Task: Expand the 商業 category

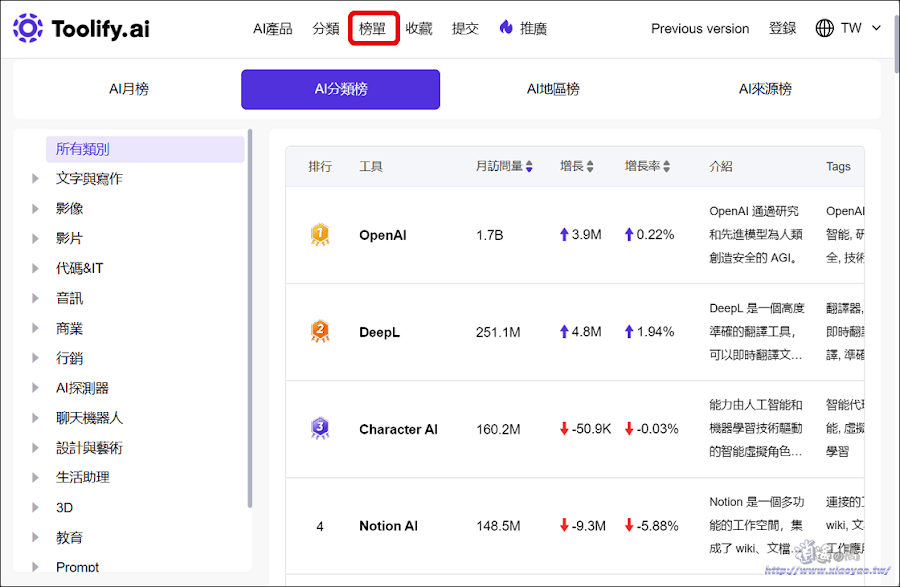Action: tap(36, 328)
